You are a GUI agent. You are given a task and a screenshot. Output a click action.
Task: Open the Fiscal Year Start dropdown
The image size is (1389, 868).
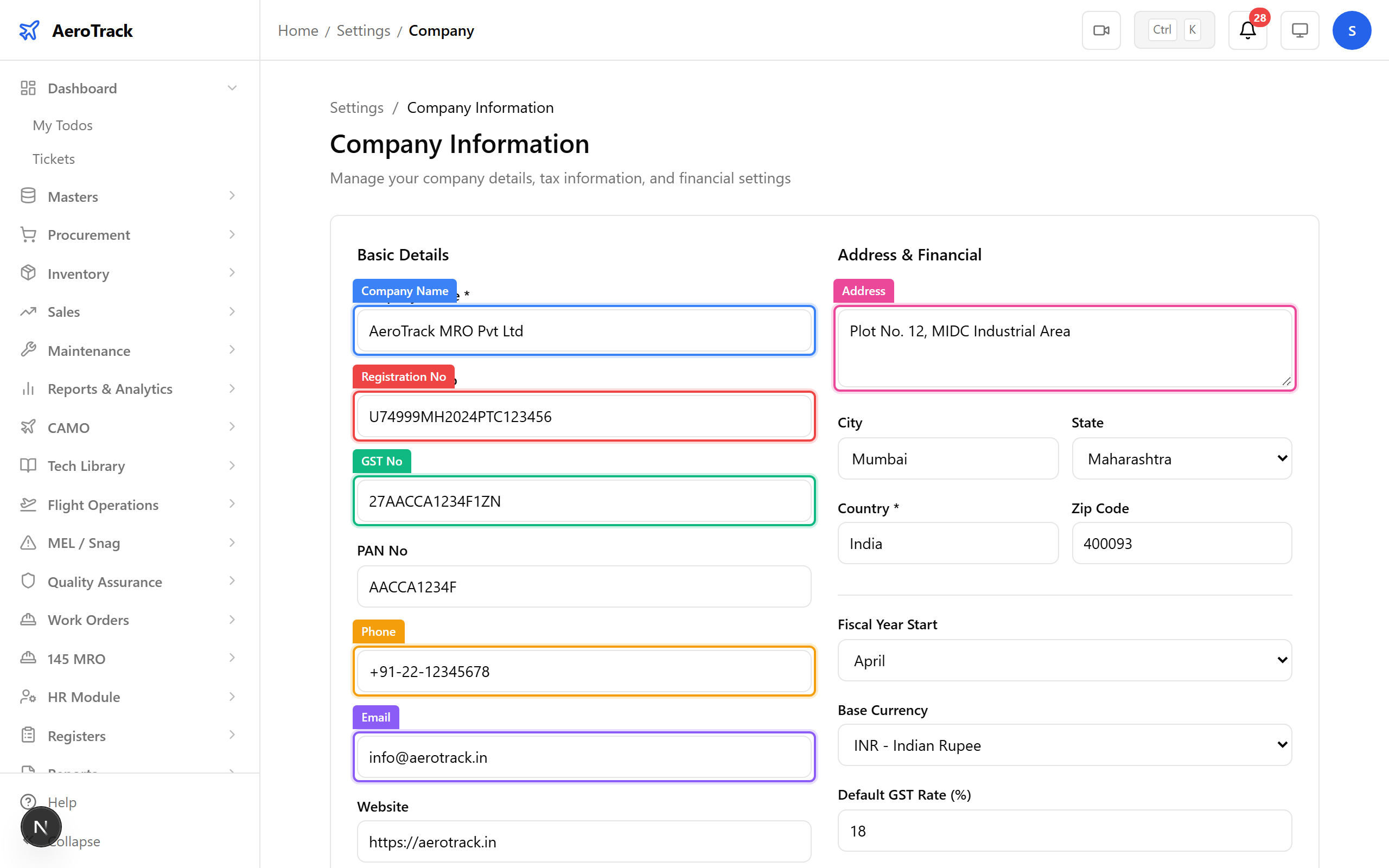coord(1064,660)
